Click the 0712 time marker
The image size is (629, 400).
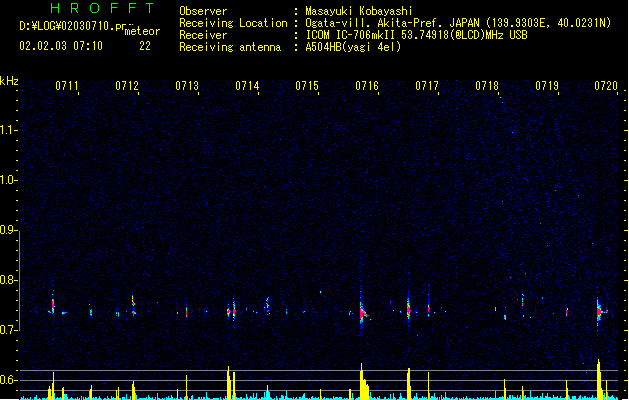[127, 86]
